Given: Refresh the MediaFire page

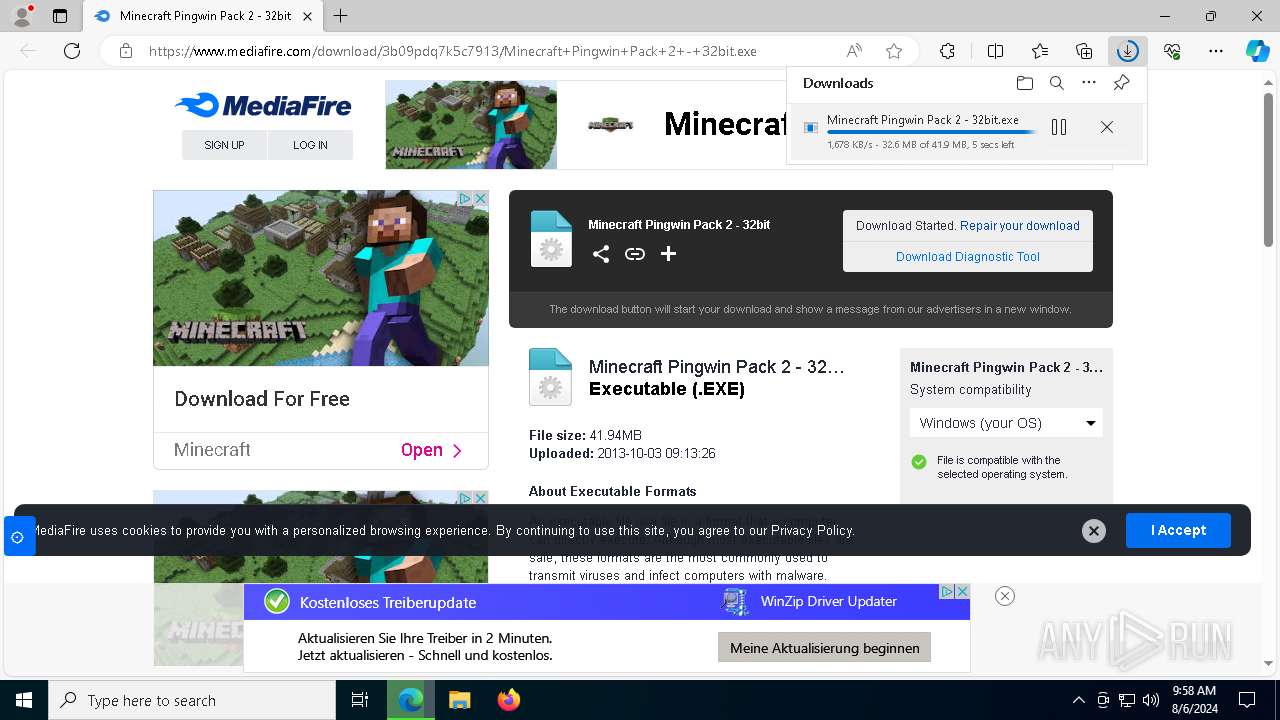Looking at the screenshot, I should [x=72, y=51].
